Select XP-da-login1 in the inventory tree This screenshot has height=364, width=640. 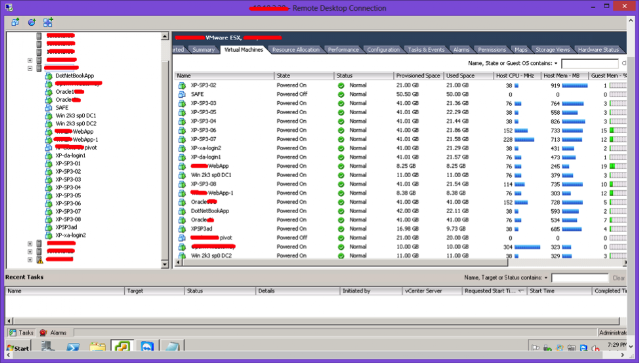click(x=71, y=155)
